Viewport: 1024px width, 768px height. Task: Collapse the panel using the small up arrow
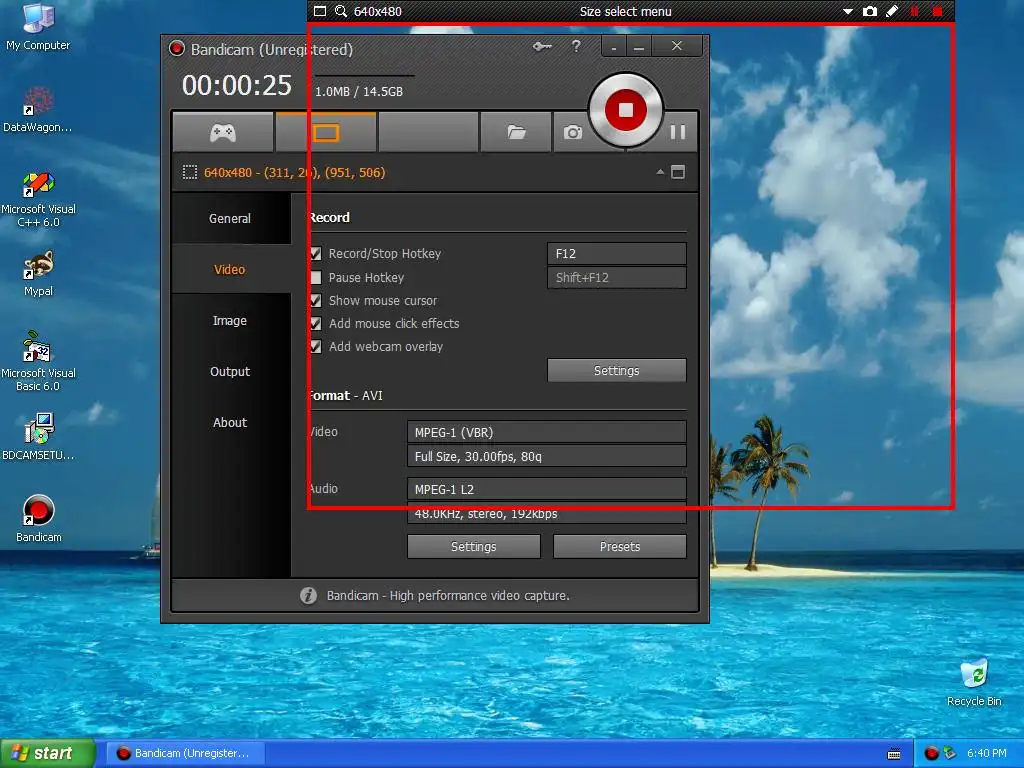click(660, 172)
